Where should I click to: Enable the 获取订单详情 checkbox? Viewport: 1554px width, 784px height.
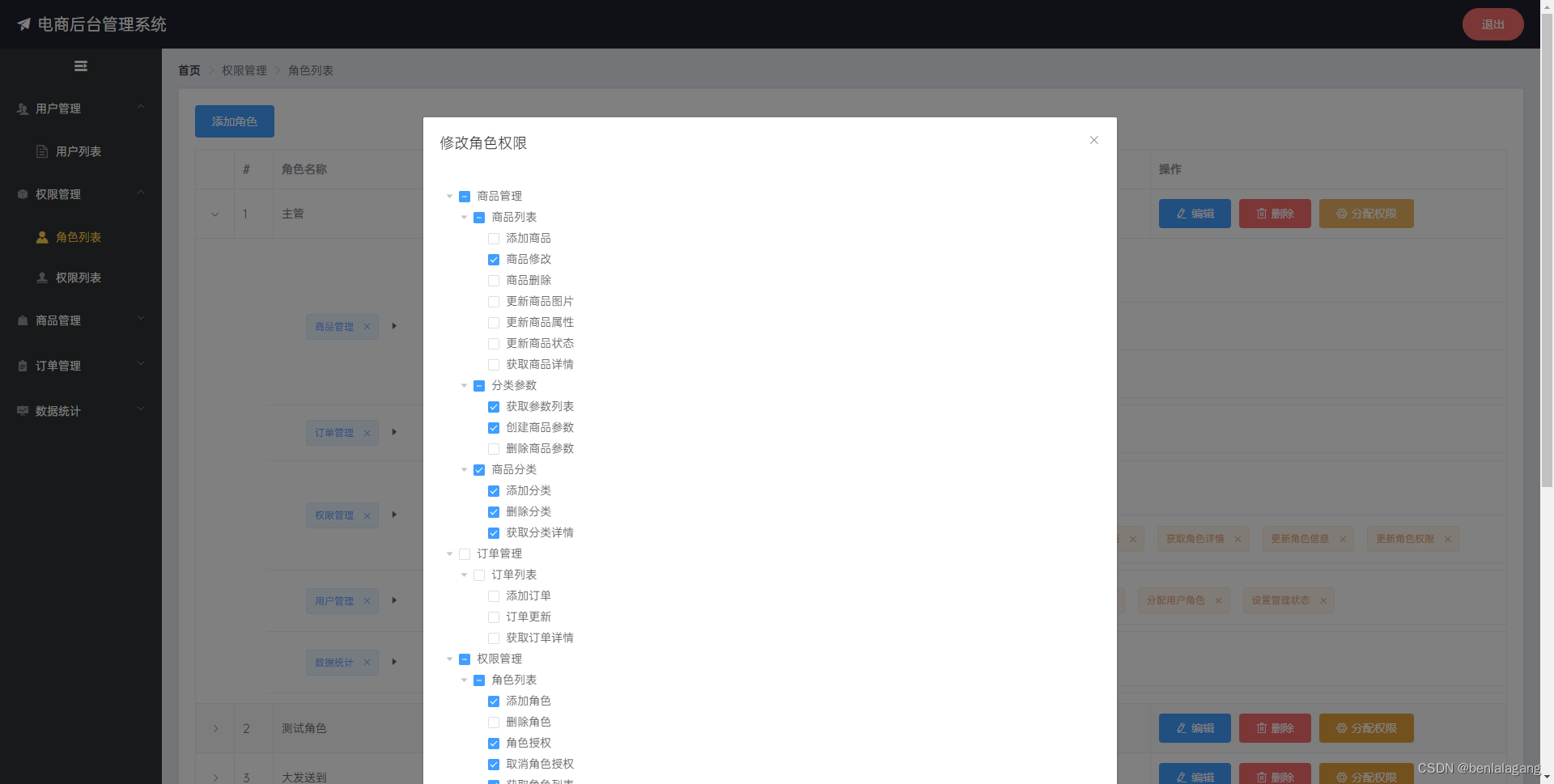tap(494, 638)
